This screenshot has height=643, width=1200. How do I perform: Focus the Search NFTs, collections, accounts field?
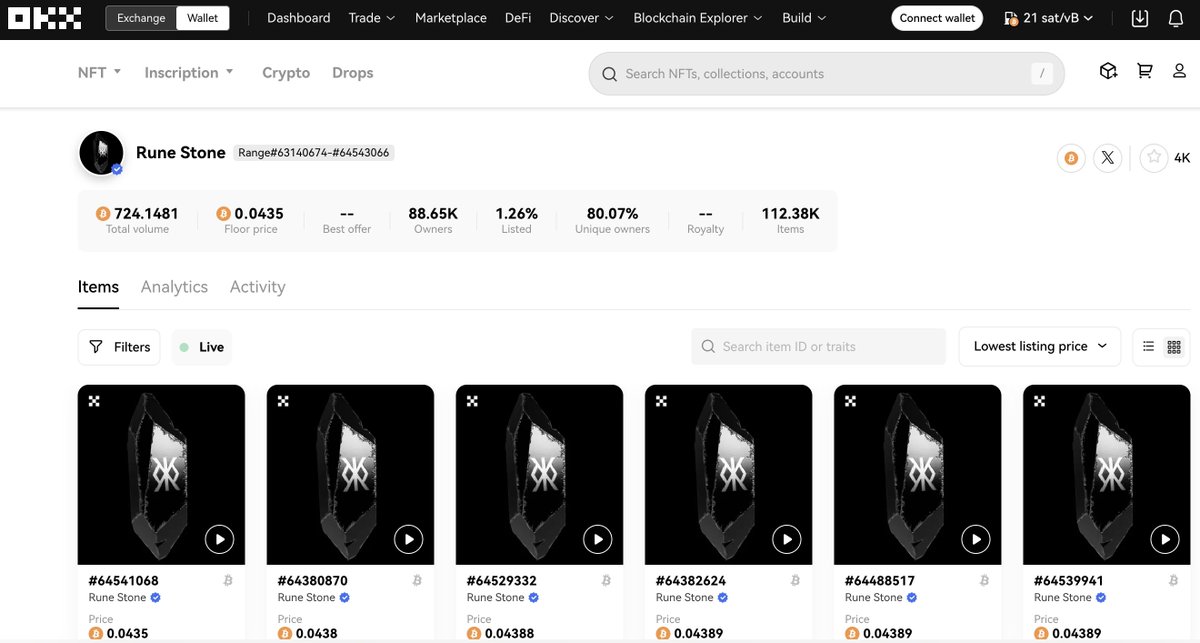click(x=827, y=74)
